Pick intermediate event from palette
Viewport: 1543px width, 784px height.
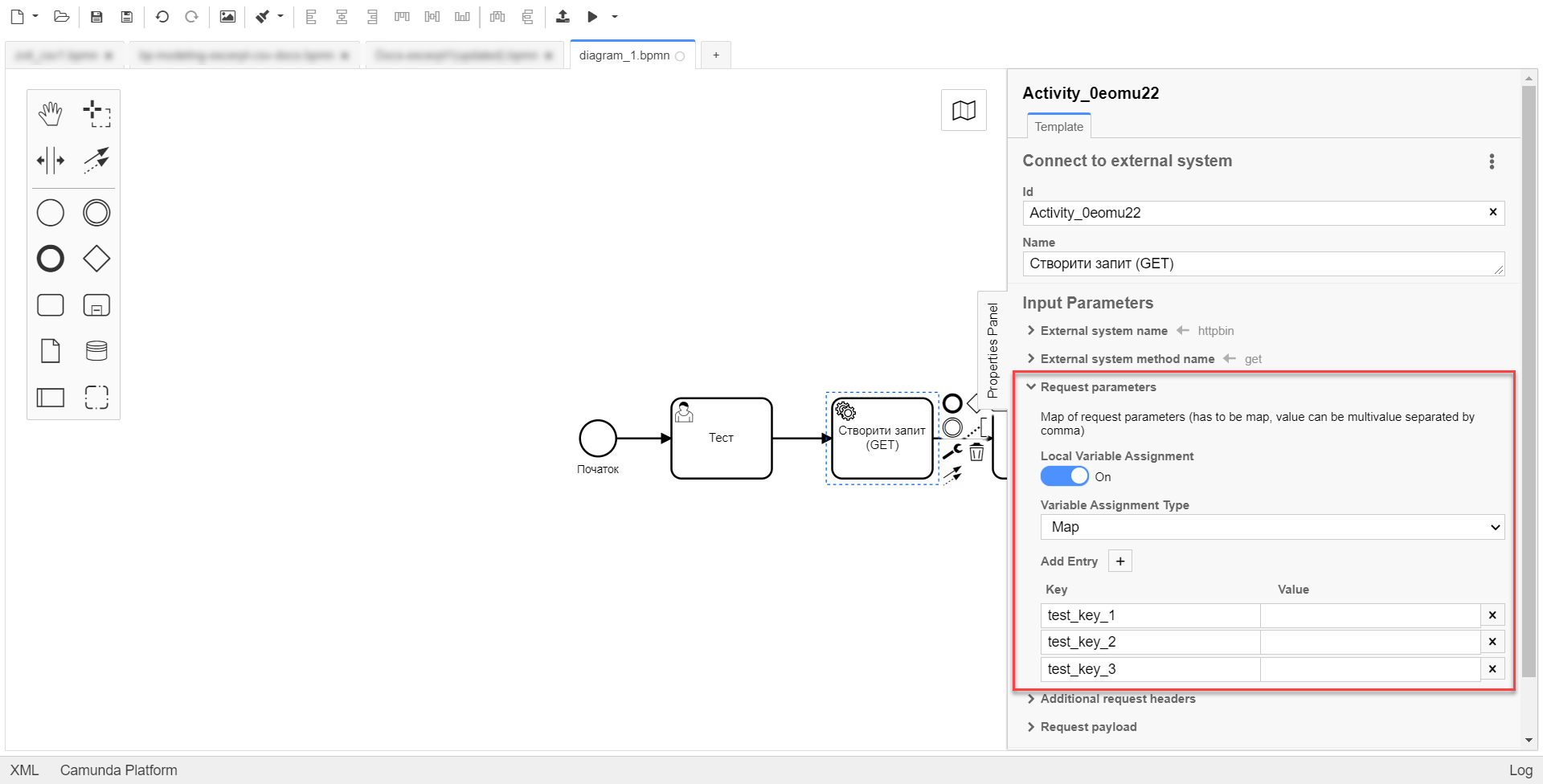point(96,213)
